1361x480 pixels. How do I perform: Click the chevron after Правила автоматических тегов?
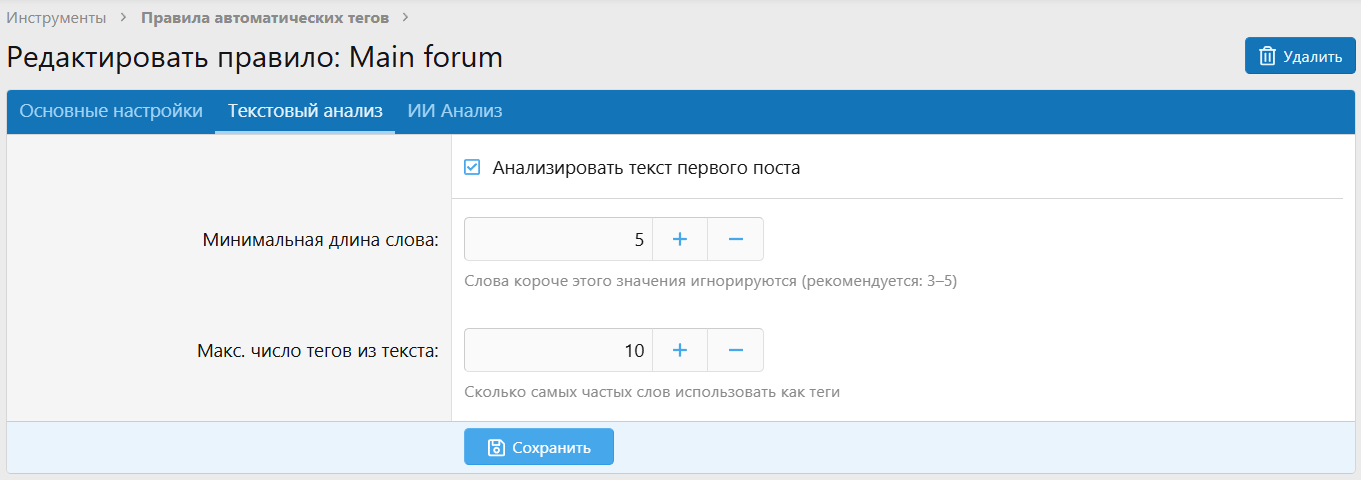pos(405,18)
